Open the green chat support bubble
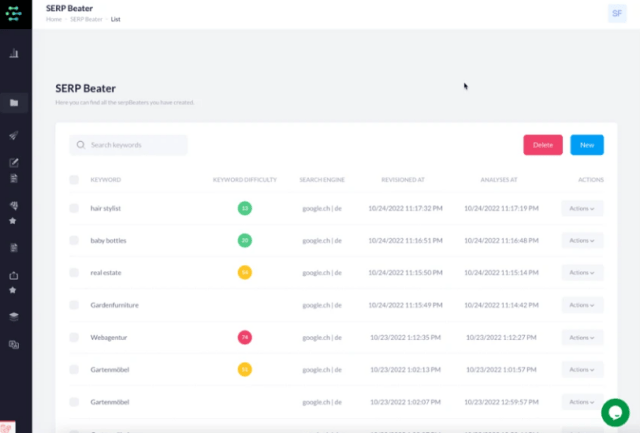This screenshot has height=433, width=640. (614, 411)
